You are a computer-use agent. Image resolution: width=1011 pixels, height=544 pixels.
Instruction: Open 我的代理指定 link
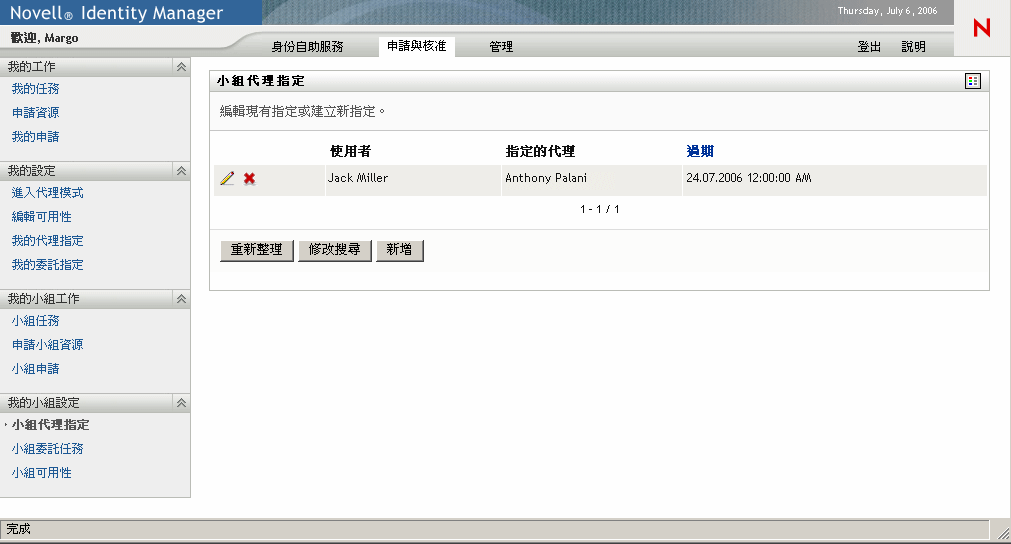[x=48, y=241]
